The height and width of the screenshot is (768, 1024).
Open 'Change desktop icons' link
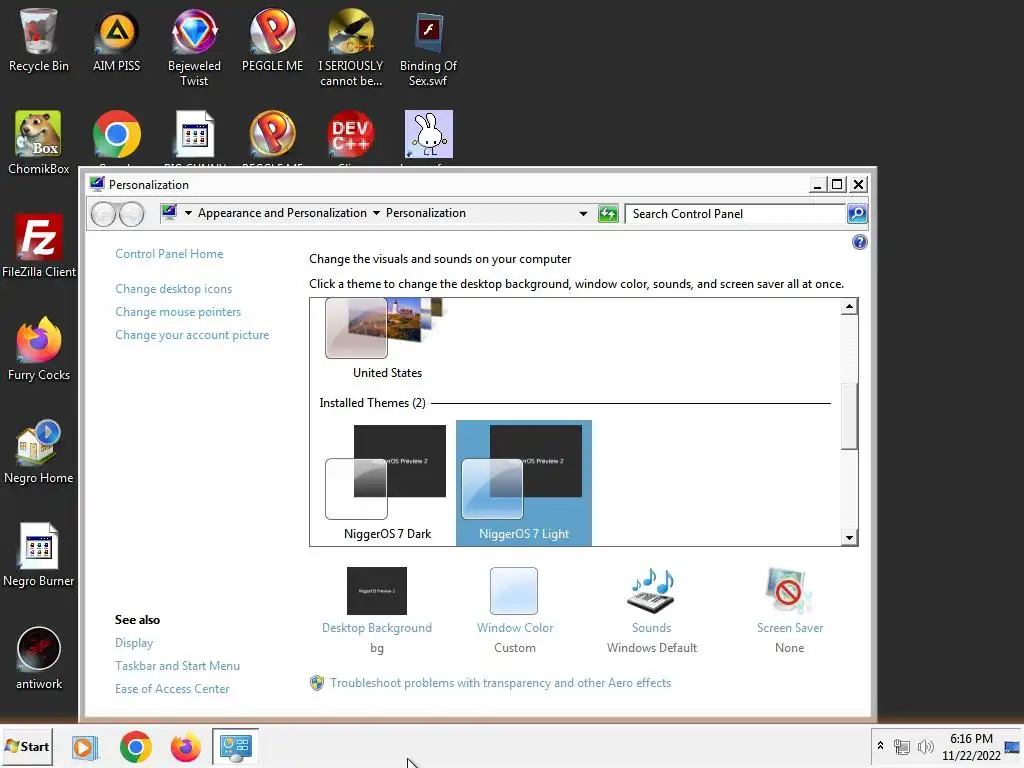(174, 289)
